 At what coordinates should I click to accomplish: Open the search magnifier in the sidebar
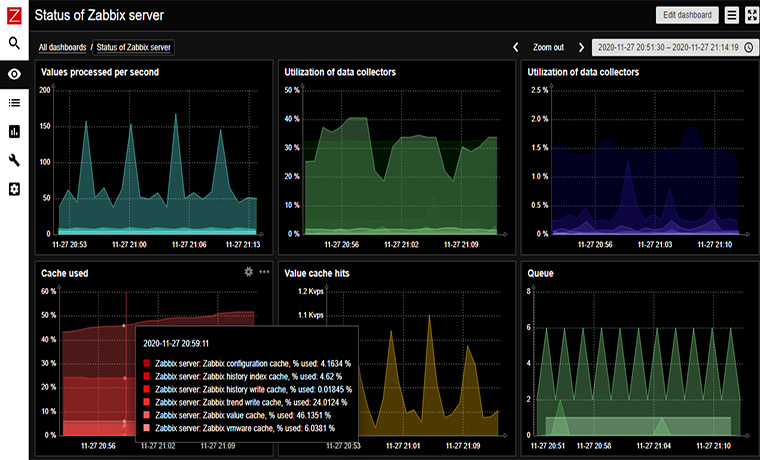pos(14,44)
